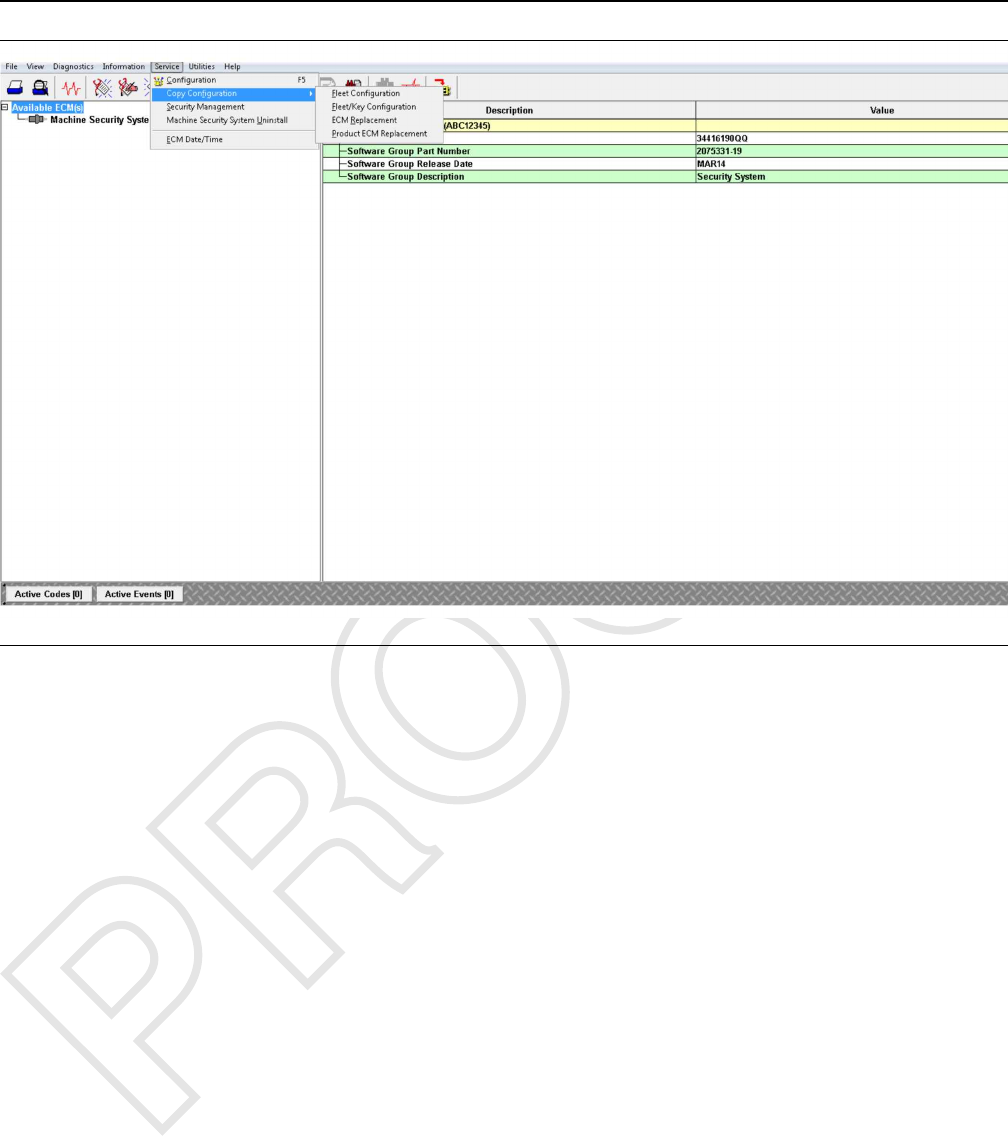
Task: Click the Configuration menu item icon
Action: 159,80
